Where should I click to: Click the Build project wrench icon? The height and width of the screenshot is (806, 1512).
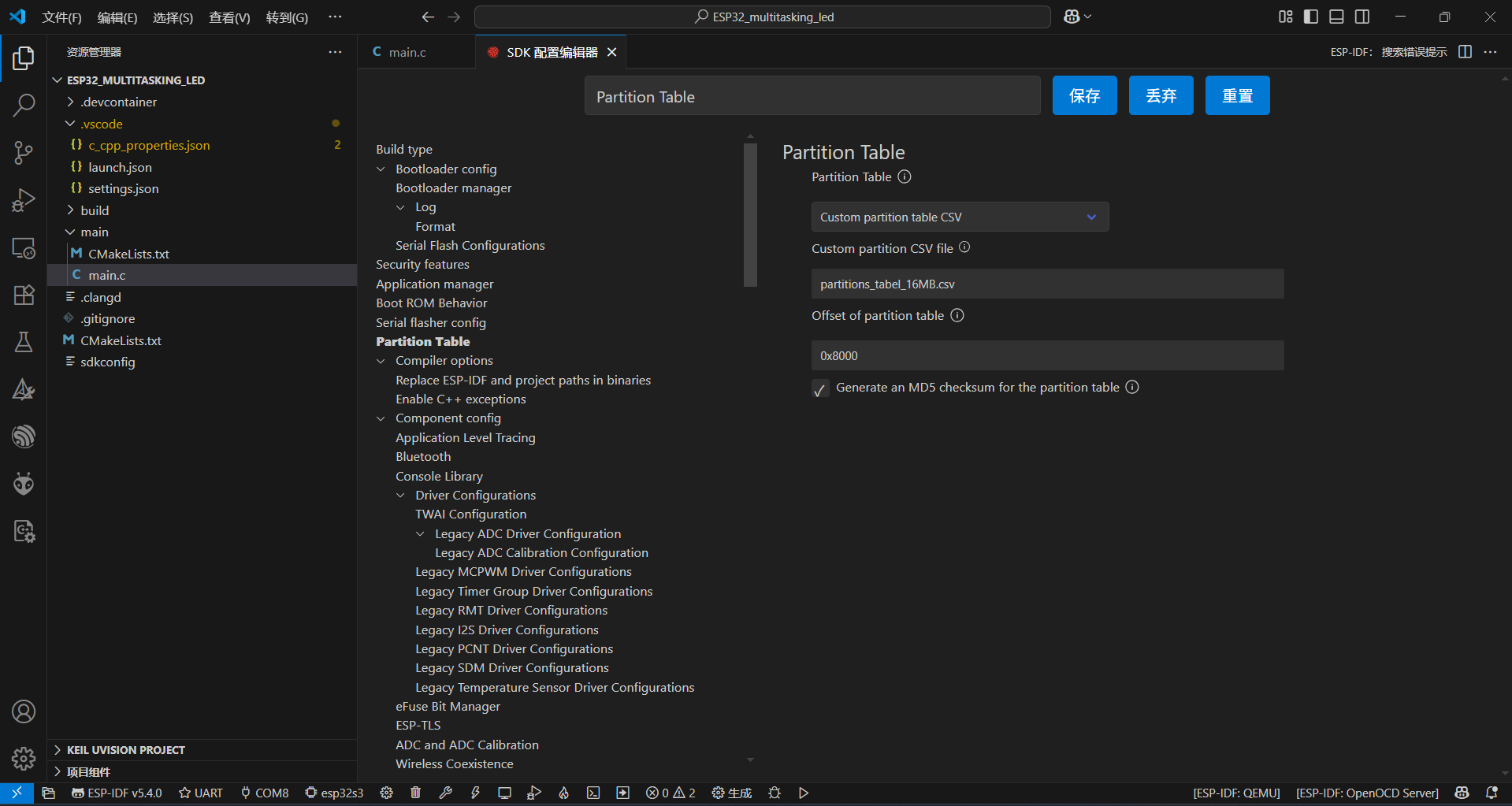coord(446,793)
